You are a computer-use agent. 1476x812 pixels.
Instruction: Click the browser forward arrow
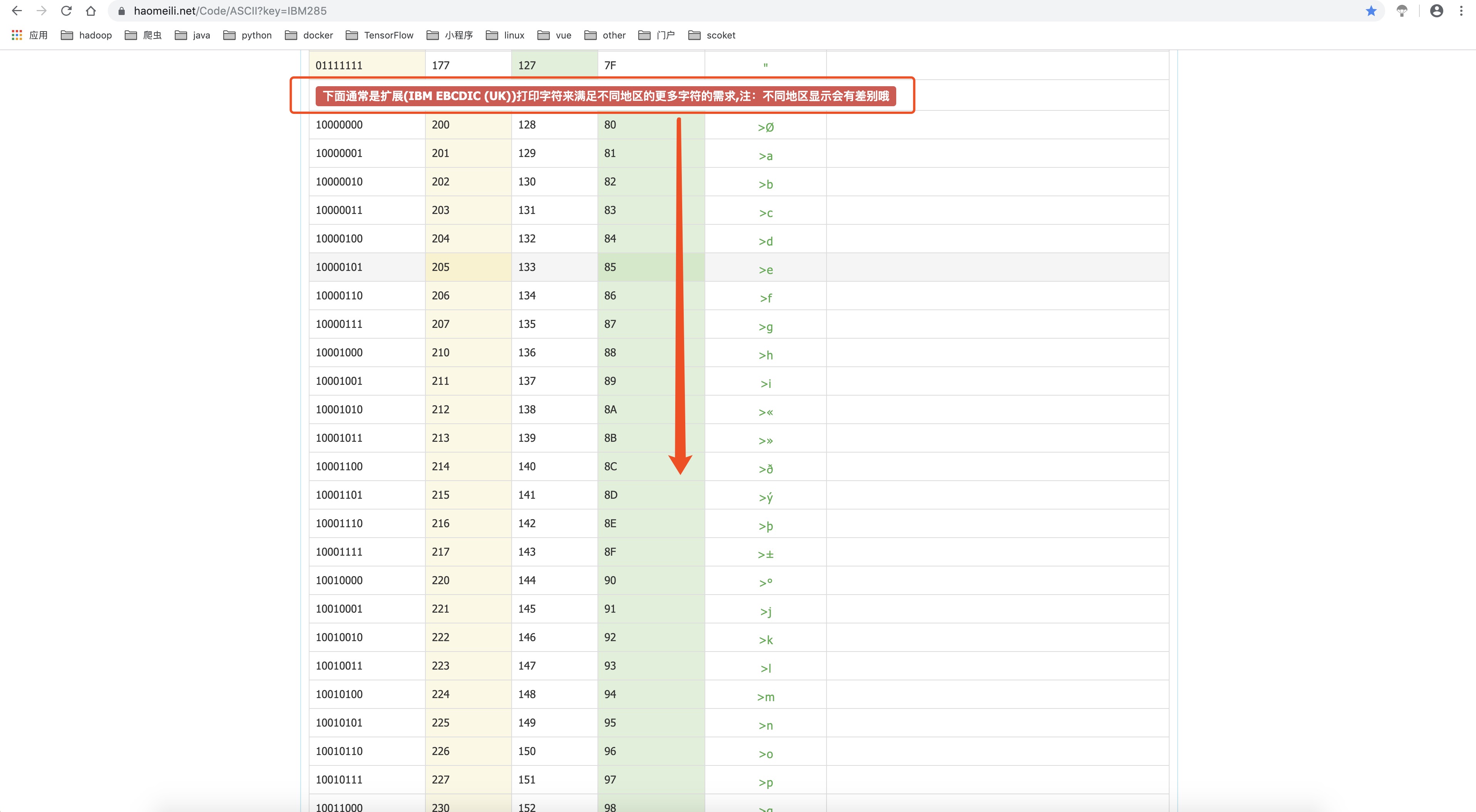41,11
